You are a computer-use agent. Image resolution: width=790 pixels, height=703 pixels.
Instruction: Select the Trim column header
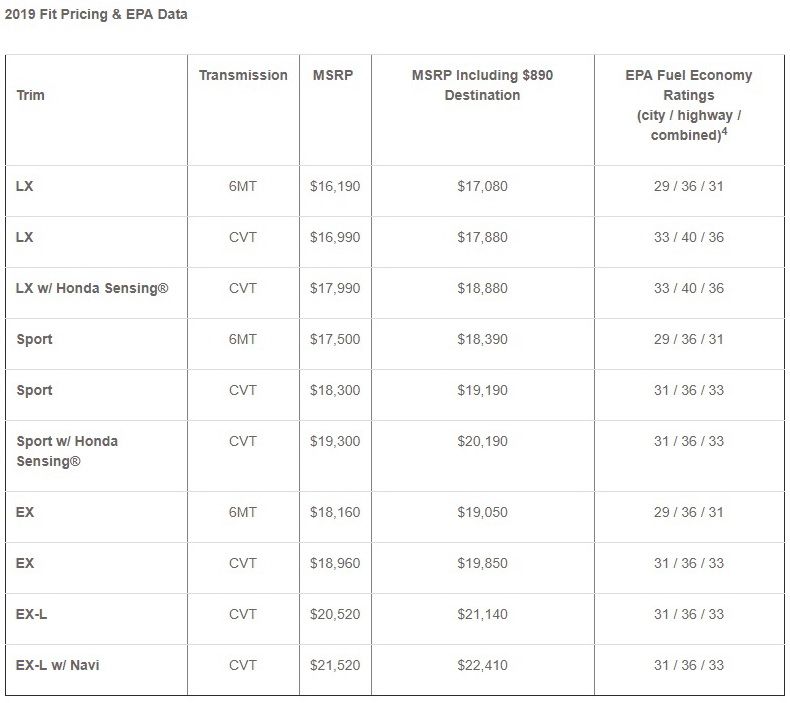[31, 95]
